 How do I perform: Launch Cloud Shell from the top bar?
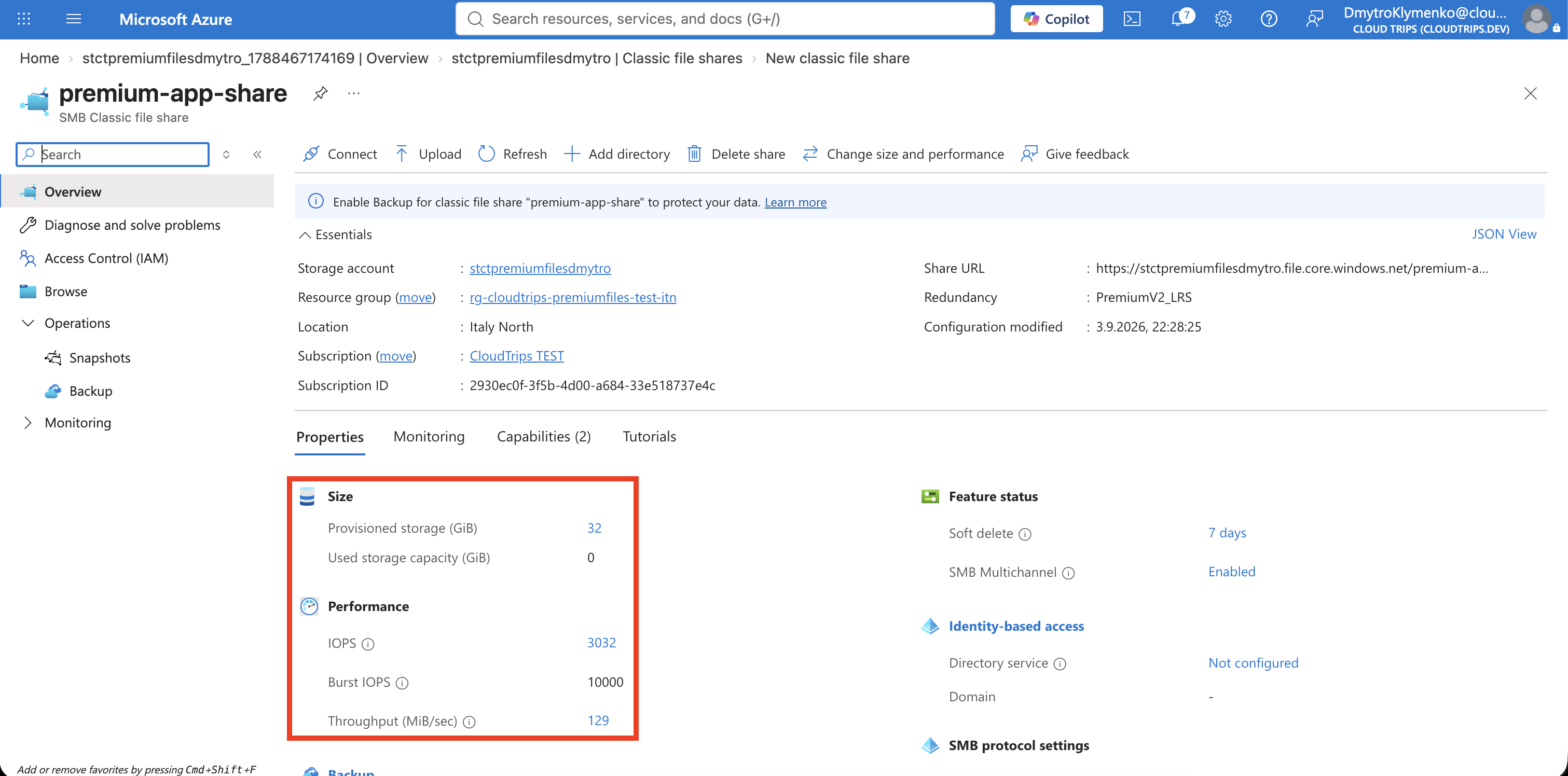pos(1132,19)
